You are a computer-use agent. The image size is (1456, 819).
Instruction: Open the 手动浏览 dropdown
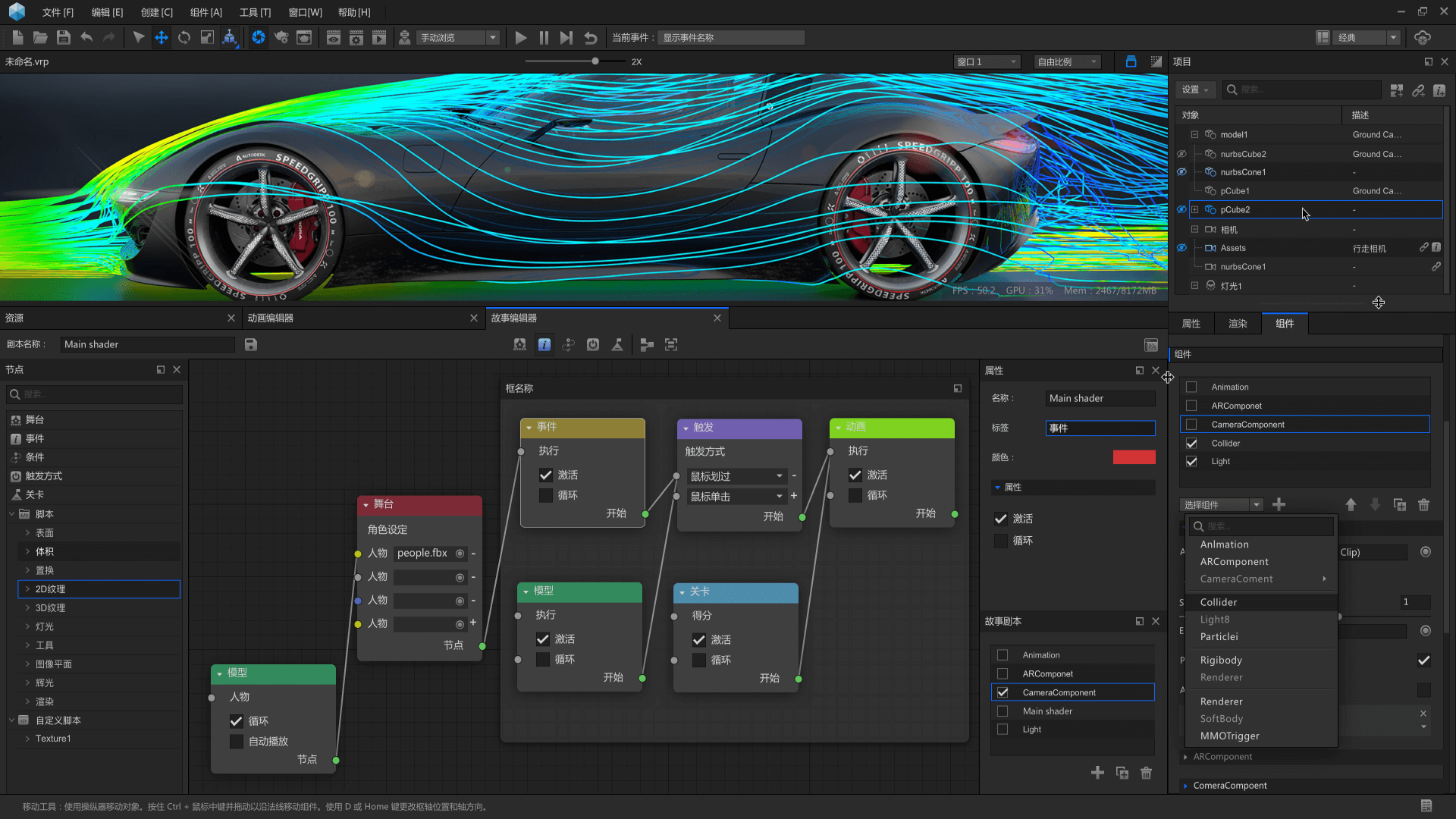458,37
